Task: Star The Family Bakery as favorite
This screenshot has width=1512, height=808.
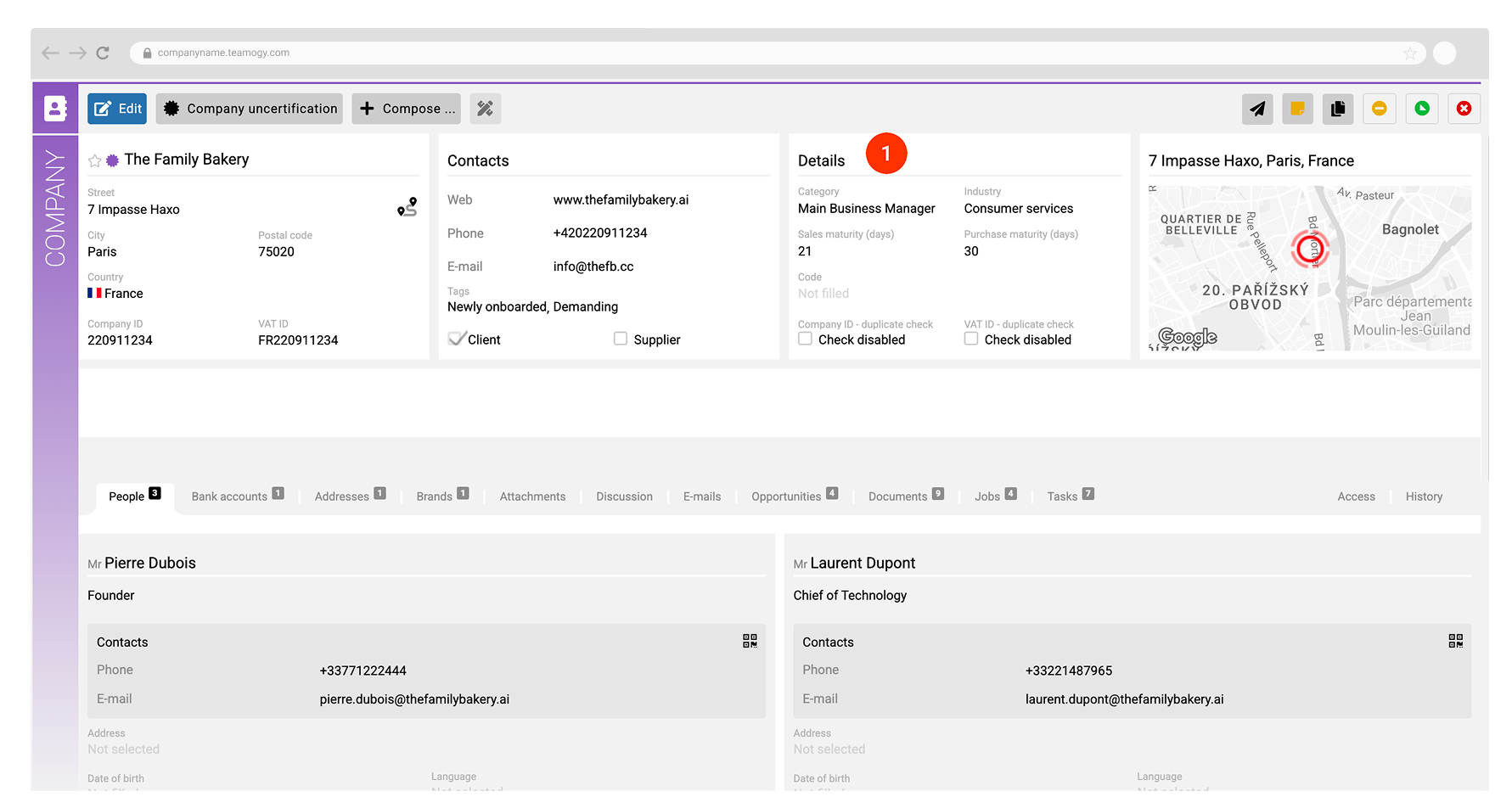Action: point(94,160)
